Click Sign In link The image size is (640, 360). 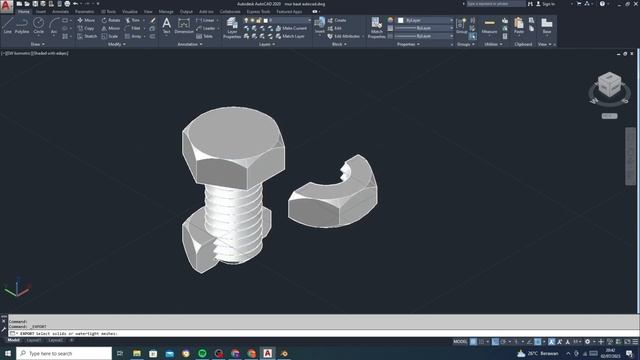click(546, 4)
